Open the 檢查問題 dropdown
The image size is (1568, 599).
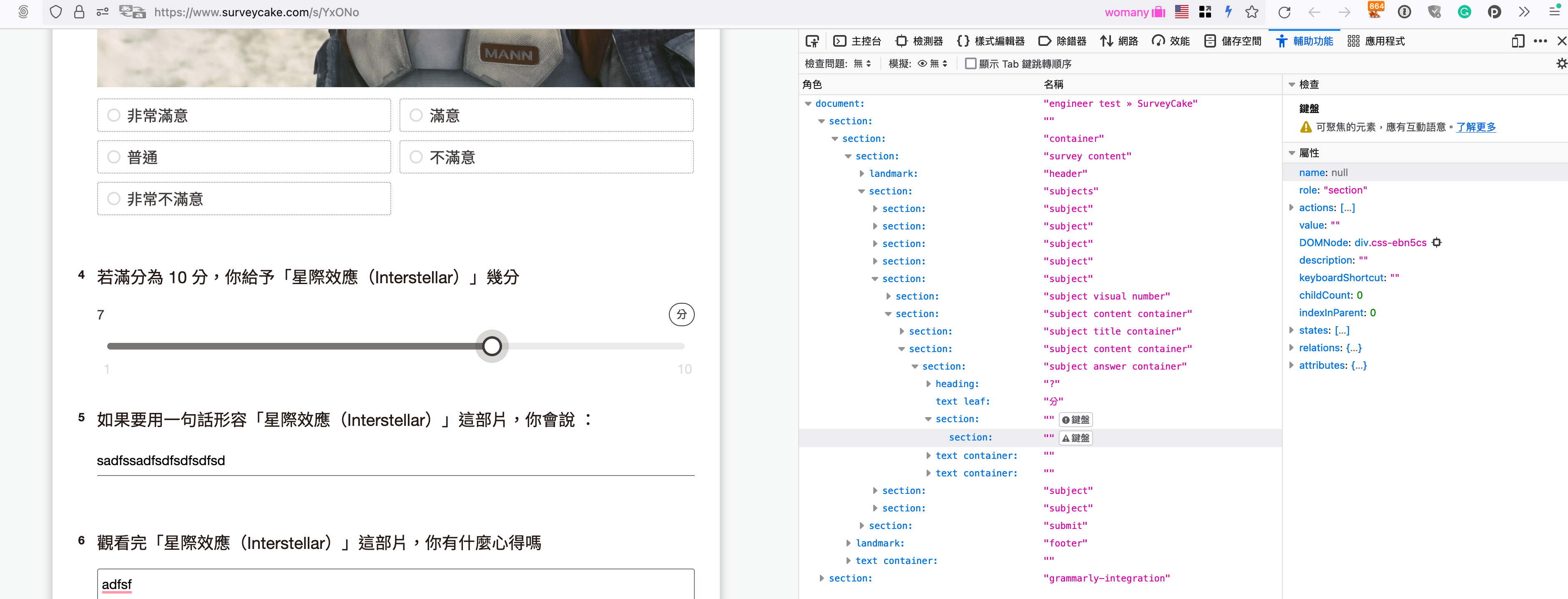pyautogui.click(x=862, y=63)
